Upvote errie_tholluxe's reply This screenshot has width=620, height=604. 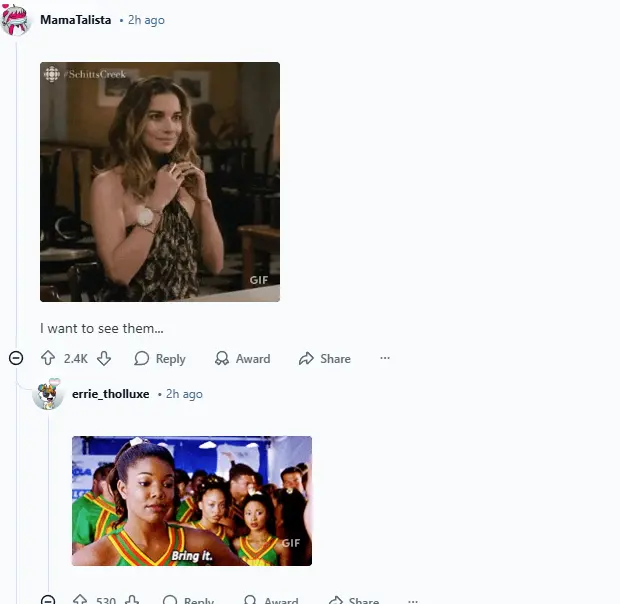coord(80,601)
